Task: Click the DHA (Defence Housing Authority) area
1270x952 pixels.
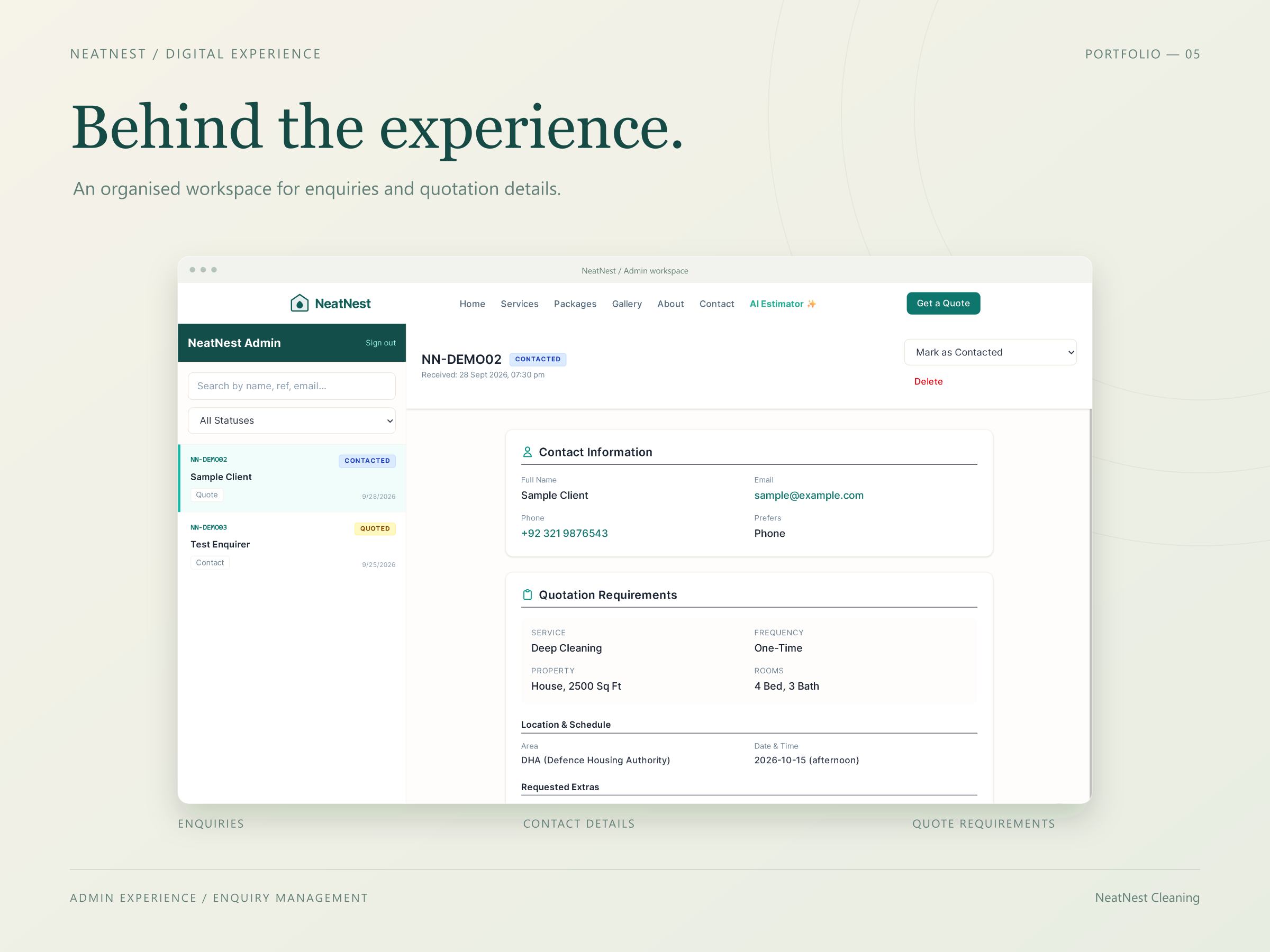Action: point(595,760)
